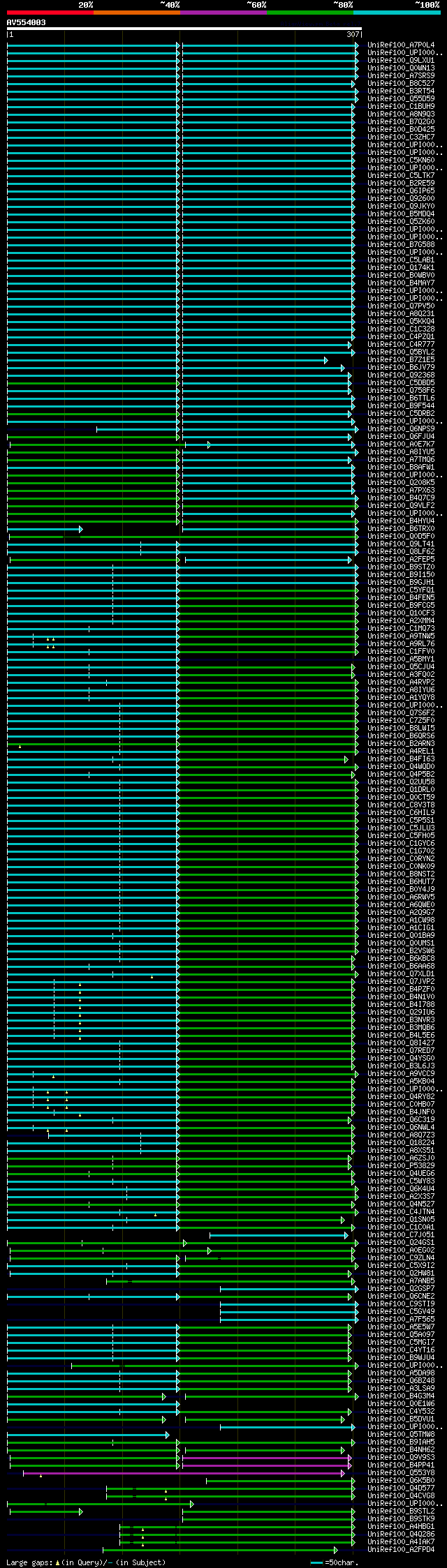Open hit UniRef100_A7P0L4
The width and height of the screenshot is (447, 1568).
(401, 45)
